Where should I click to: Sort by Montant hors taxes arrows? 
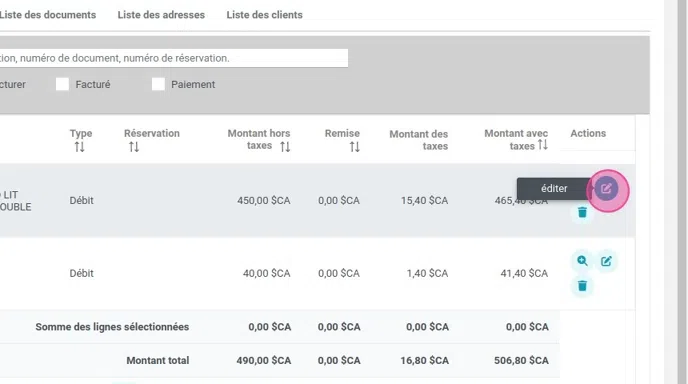[285, 147]
